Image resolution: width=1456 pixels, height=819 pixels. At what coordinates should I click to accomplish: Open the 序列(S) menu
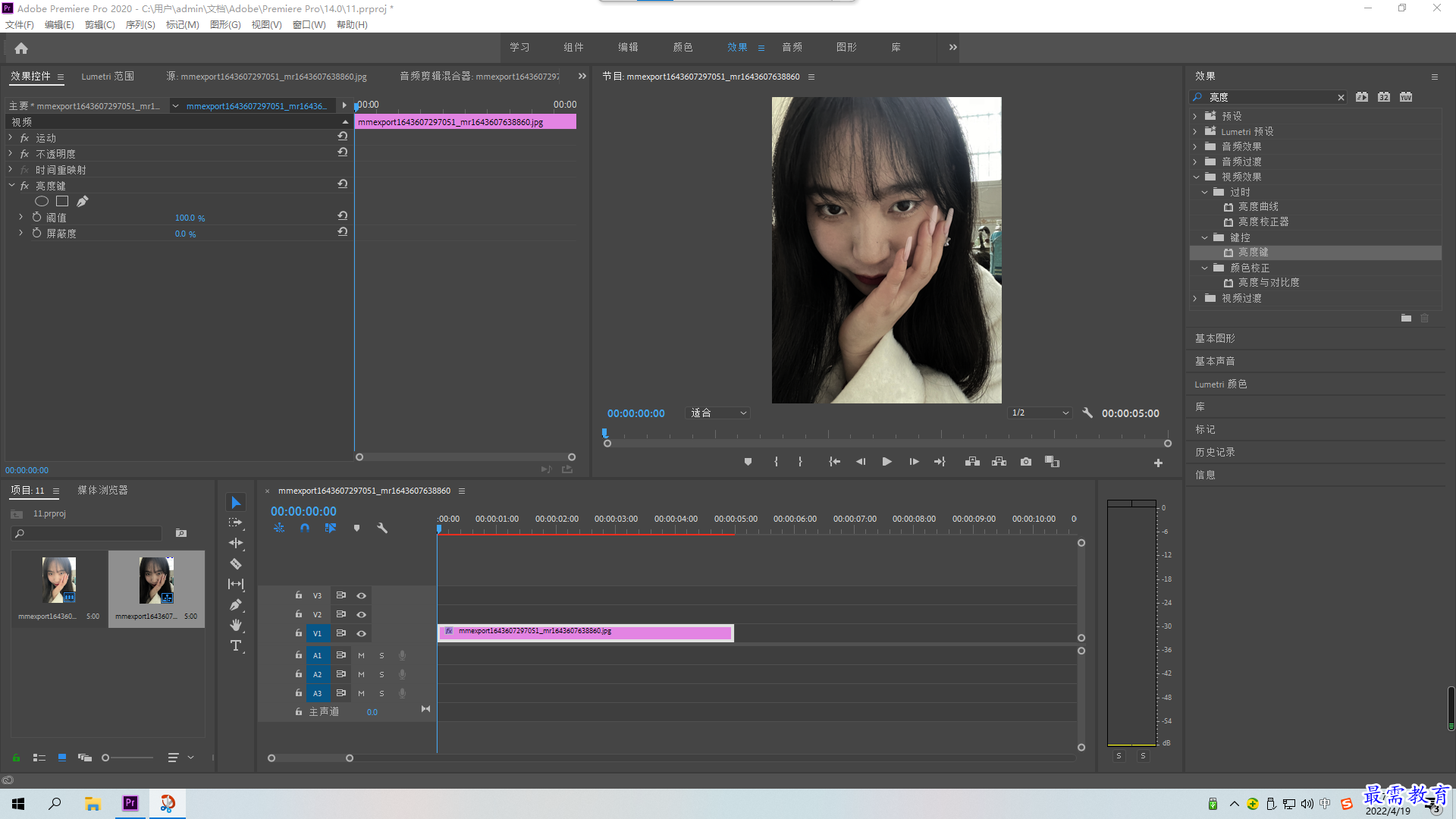140,24
